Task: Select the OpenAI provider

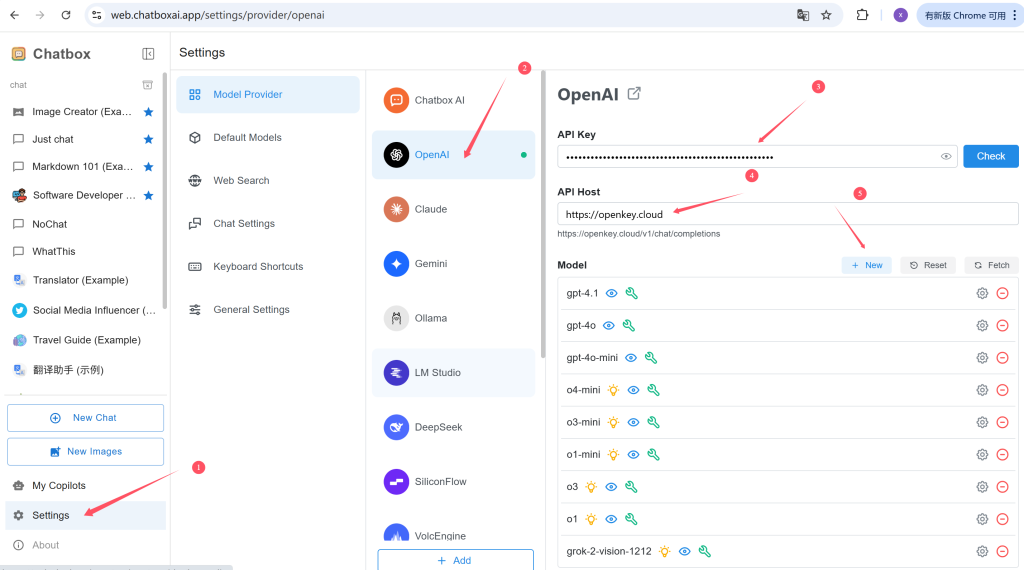Action: pos(453,155)
